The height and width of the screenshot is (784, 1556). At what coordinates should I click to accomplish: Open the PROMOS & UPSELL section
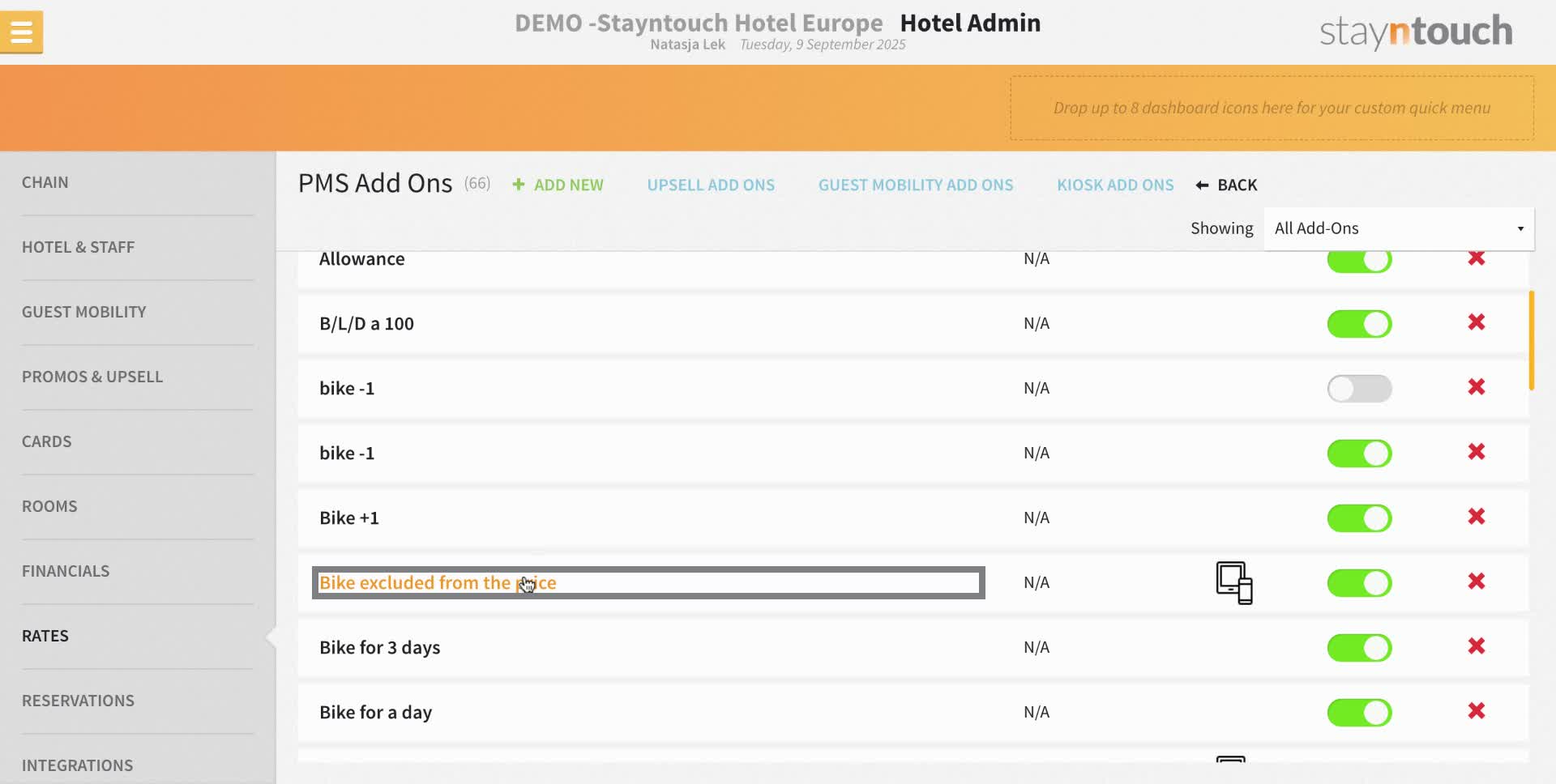92,377
